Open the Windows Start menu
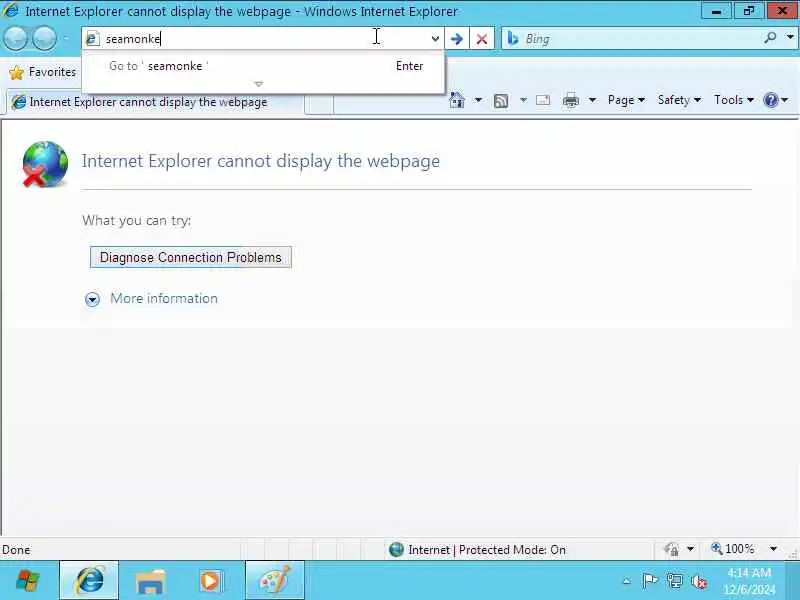 pos(28,581)
